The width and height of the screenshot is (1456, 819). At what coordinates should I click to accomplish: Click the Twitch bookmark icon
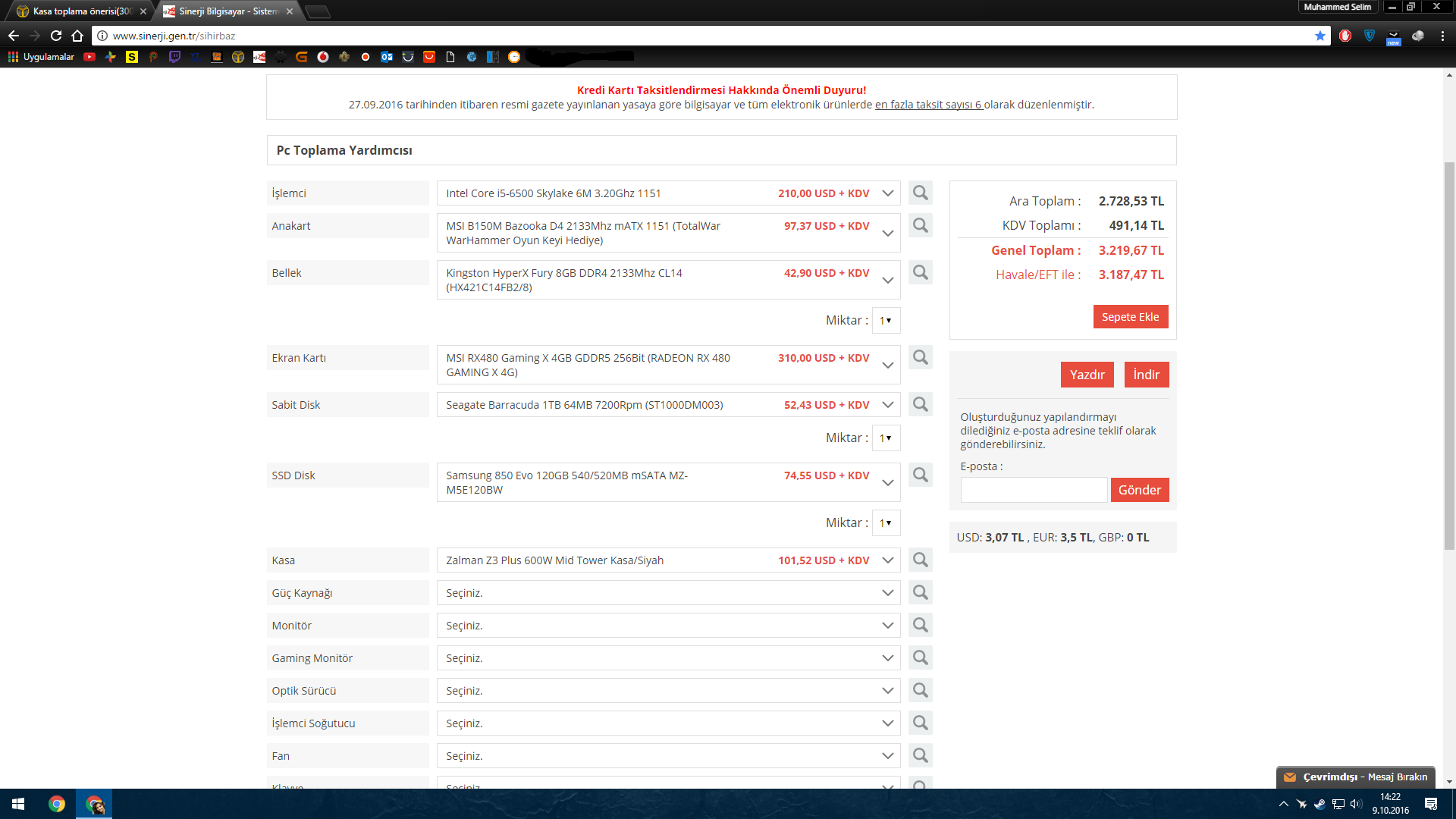pyautogui.click(x=174, y=57)
